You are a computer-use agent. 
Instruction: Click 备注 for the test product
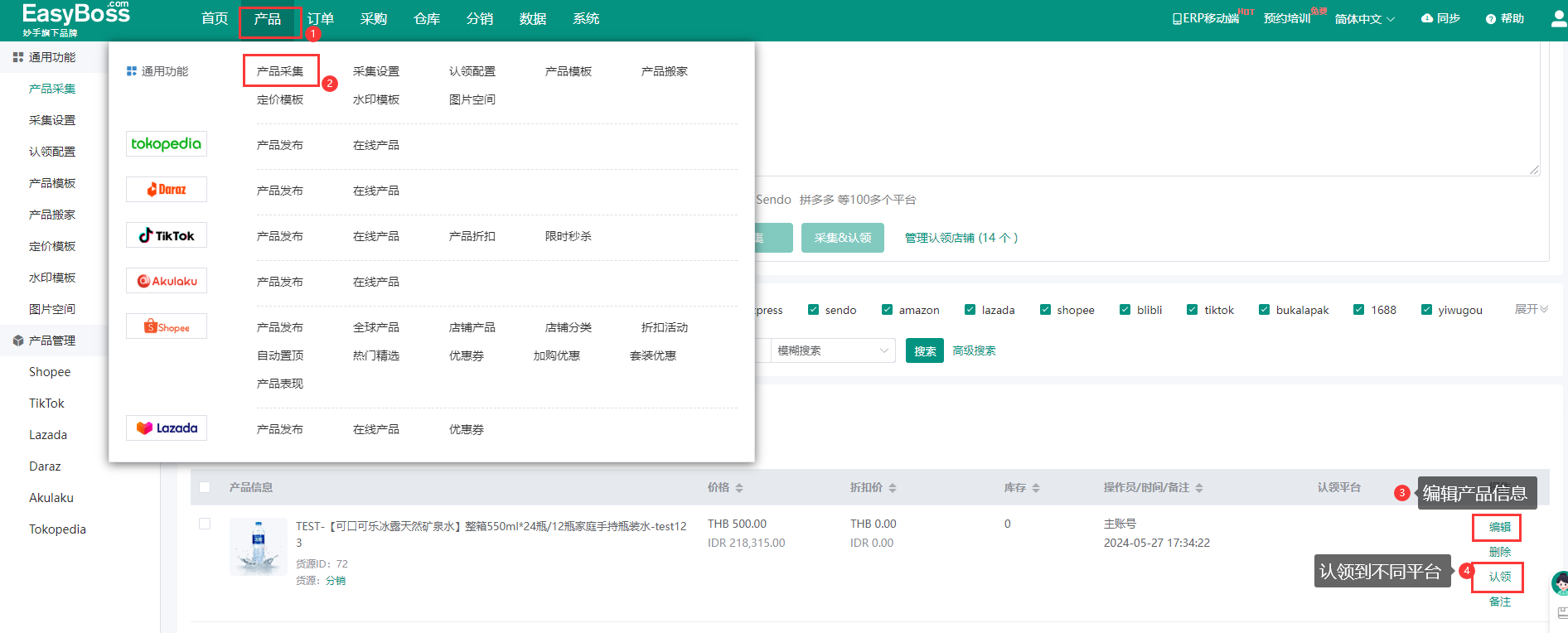click(1500, 602)
